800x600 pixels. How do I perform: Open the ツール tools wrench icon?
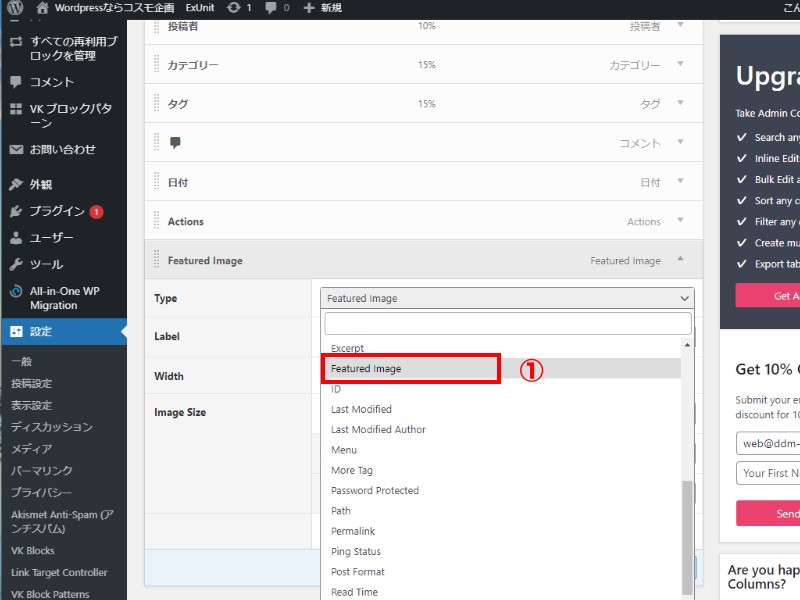pyautogui.click(x=16, y=265)
